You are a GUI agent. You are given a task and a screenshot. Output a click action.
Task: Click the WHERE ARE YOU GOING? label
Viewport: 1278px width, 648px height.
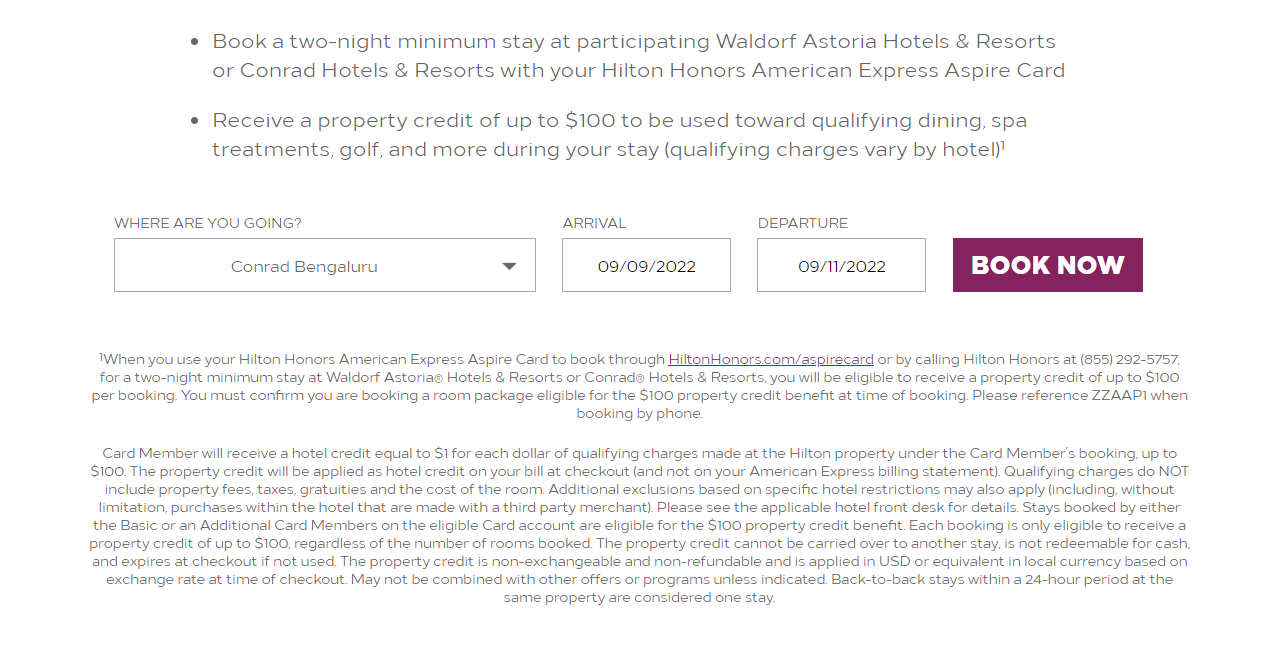click(207, 223)
